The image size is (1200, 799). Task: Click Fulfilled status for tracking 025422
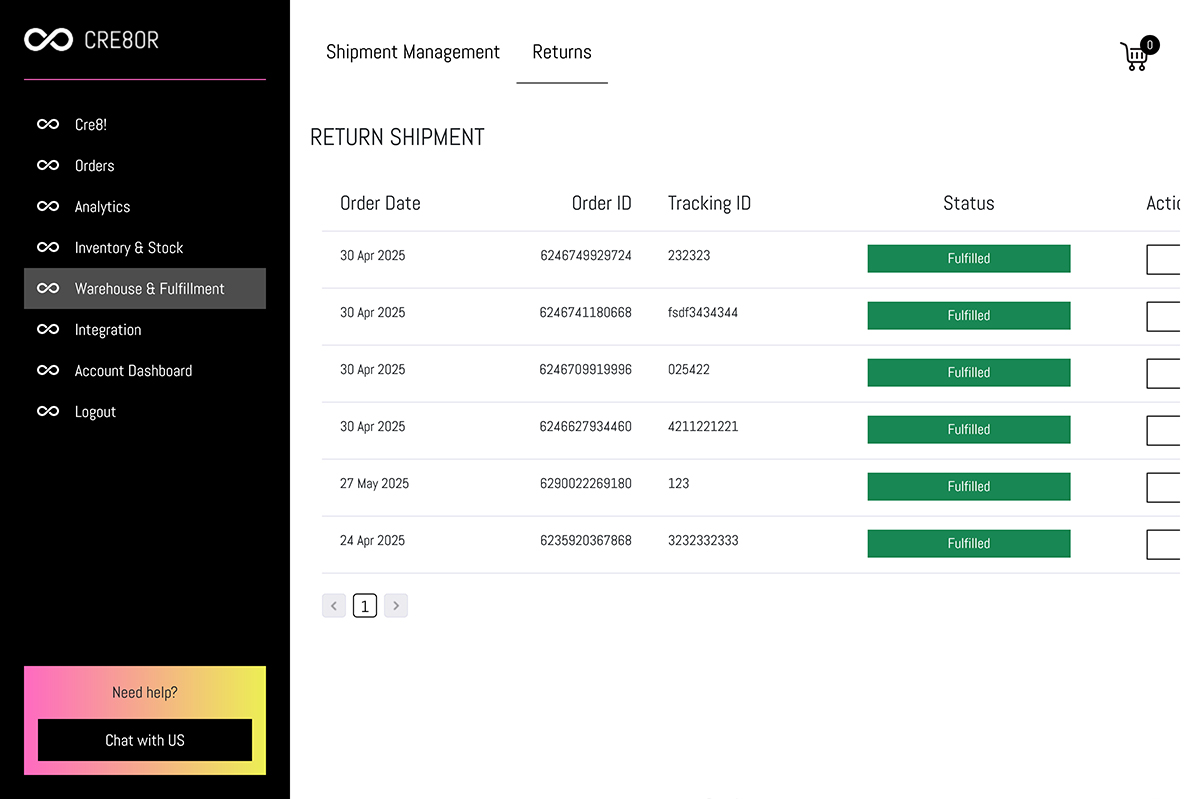[969, 372]
